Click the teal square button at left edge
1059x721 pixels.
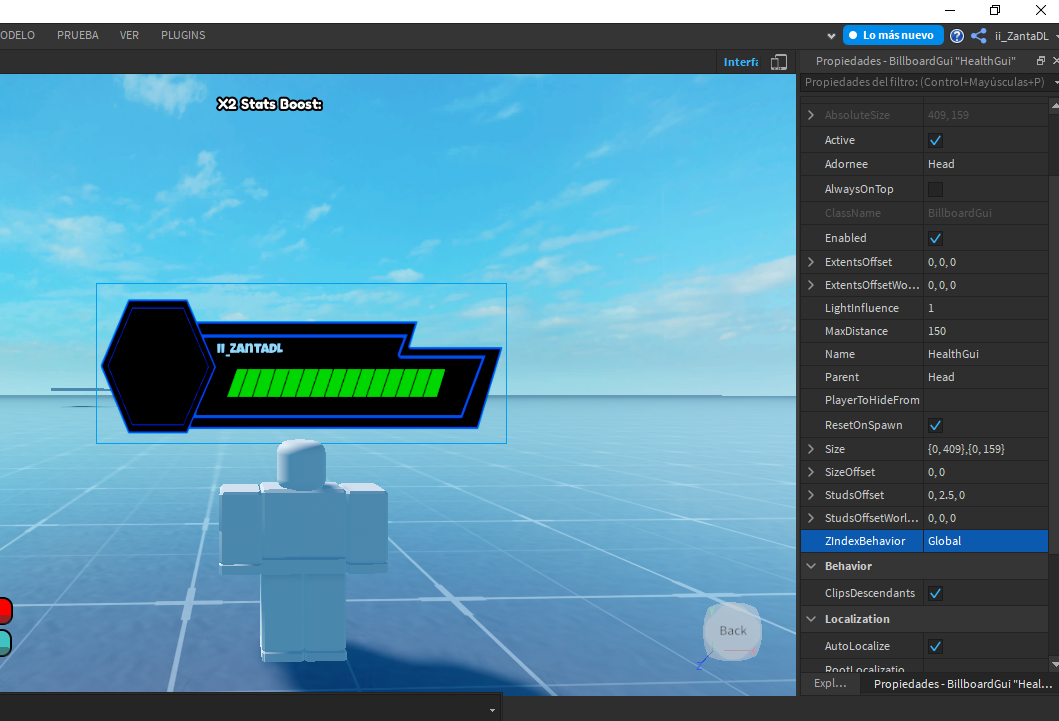(x=4, y=642)
